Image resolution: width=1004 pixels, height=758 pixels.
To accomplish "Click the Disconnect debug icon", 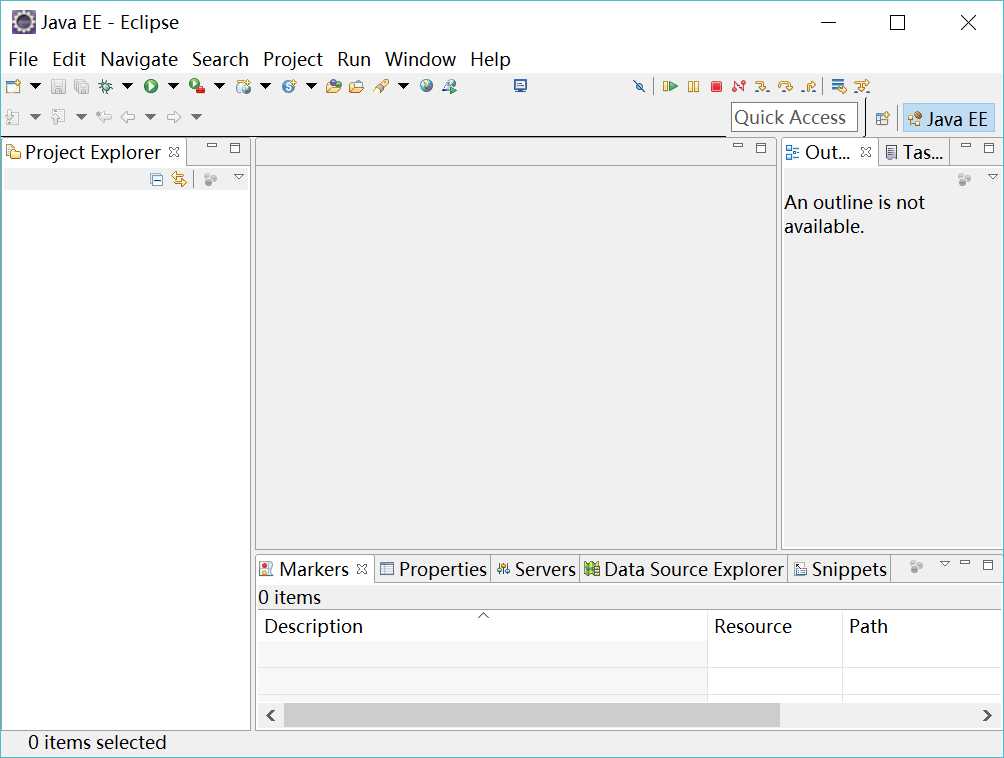I will (x=739, y=86).
